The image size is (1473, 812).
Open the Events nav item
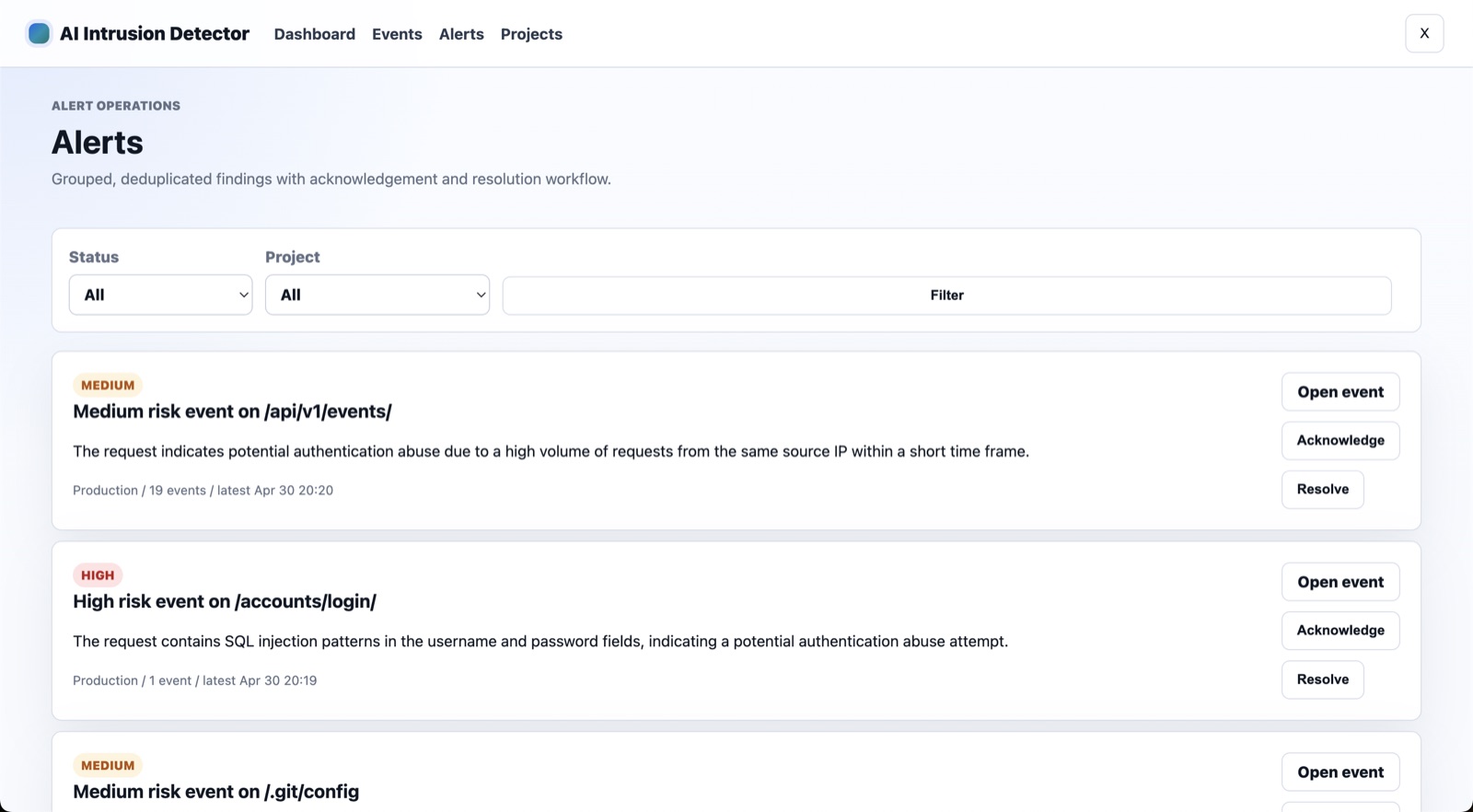tap(397, 34)
